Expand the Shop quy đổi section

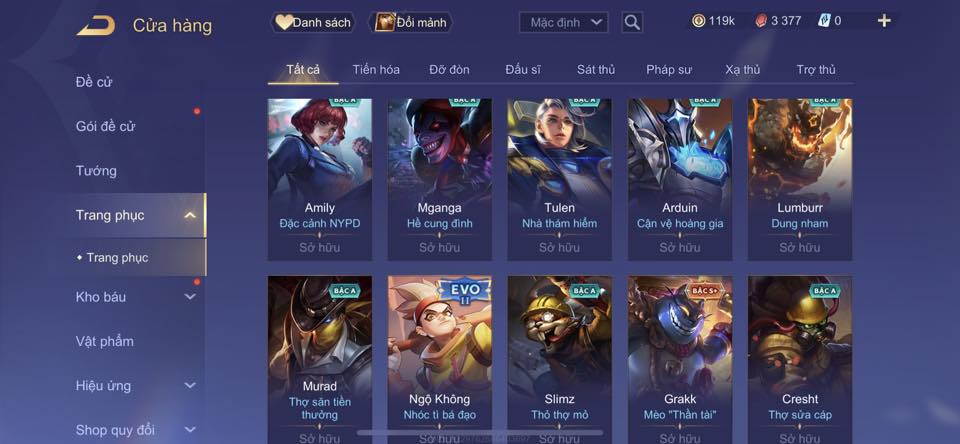pyautogui.click(x=190, y=430)
